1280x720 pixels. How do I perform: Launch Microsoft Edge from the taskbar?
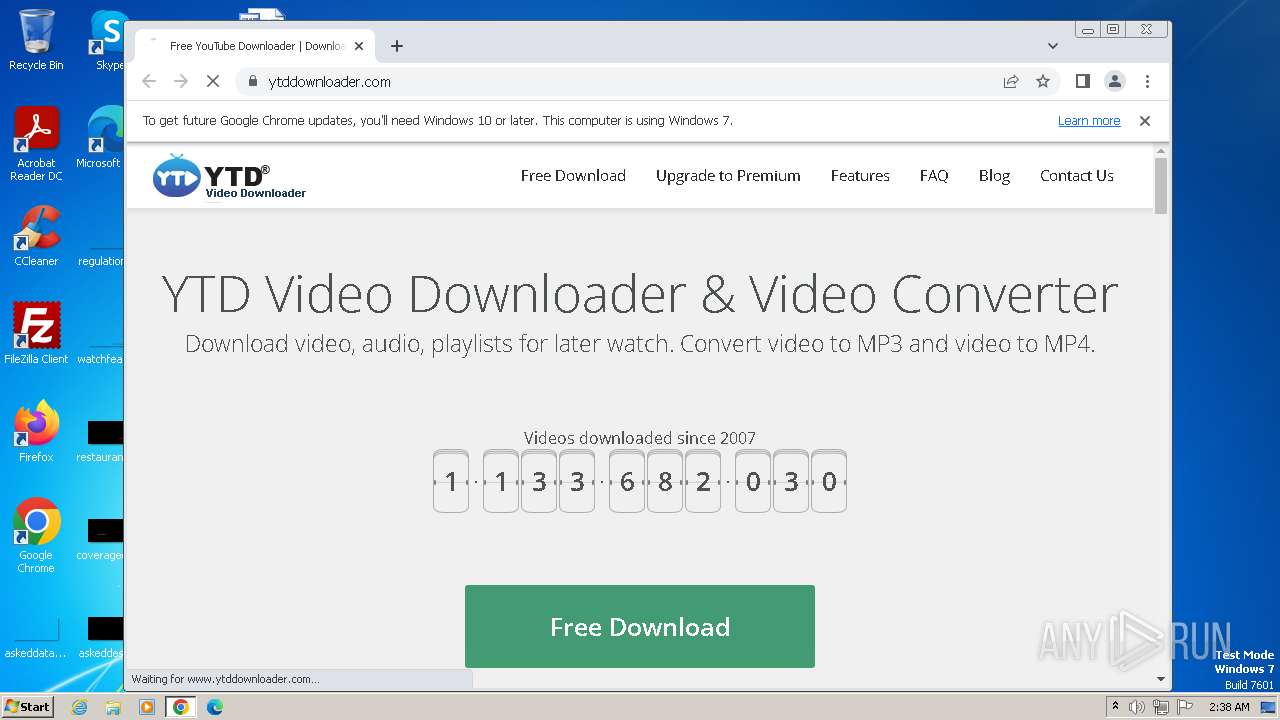215,707
